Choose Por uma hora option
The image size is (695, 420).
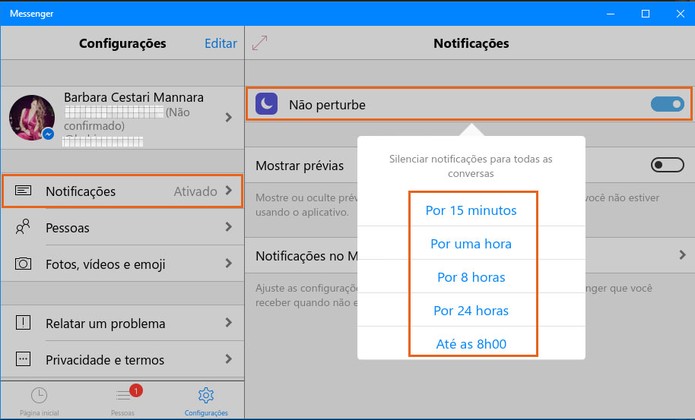(x=471, y=244)
